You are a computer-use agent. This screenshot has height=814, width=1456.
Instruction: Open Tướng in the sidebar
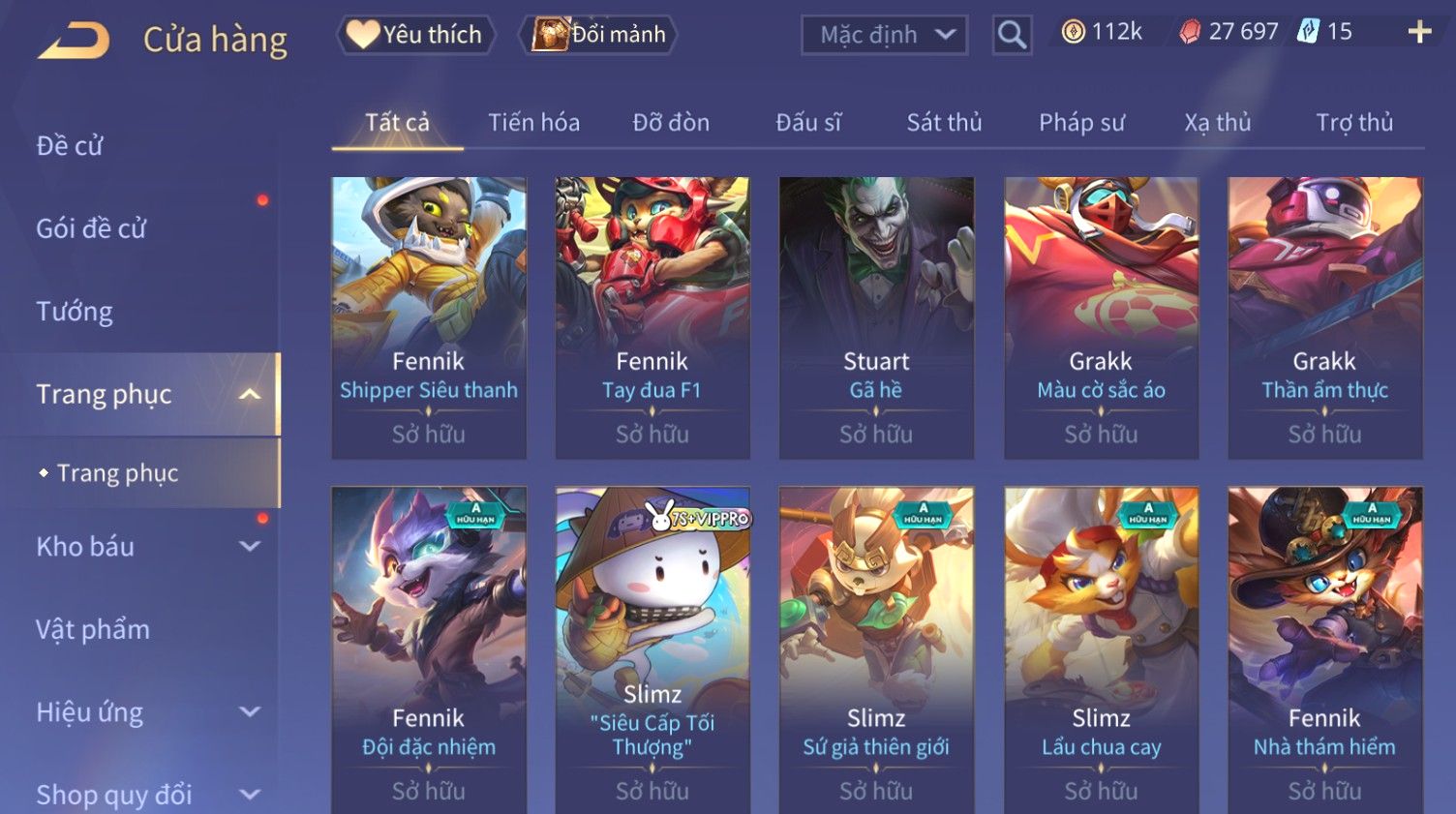click(75, 312)
